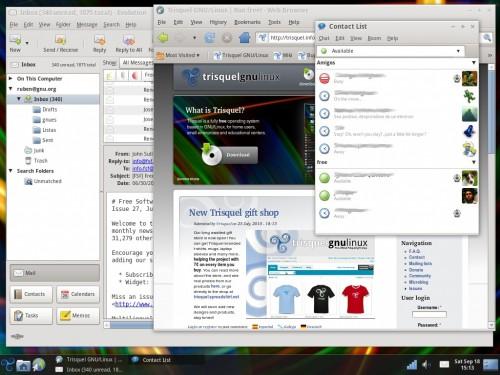Open the Available status dropdown

click(390, 51)
